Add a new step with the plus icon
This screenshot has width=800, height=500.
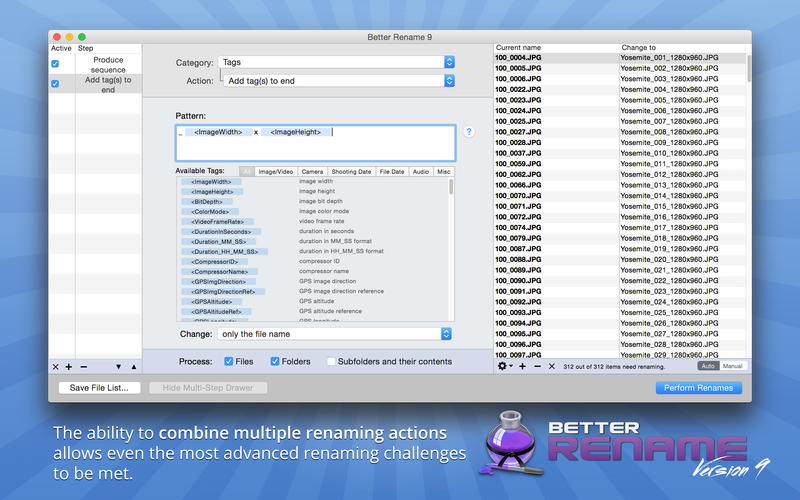click(69, 367)
